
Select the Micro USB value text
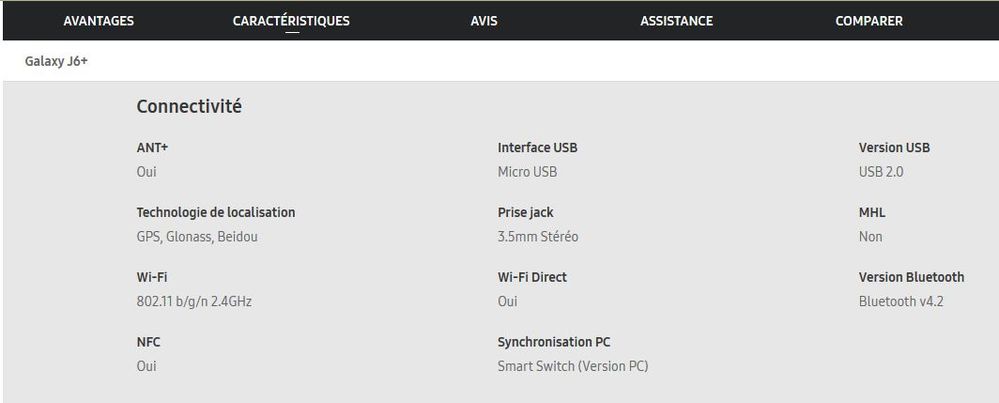pos(527,172)
